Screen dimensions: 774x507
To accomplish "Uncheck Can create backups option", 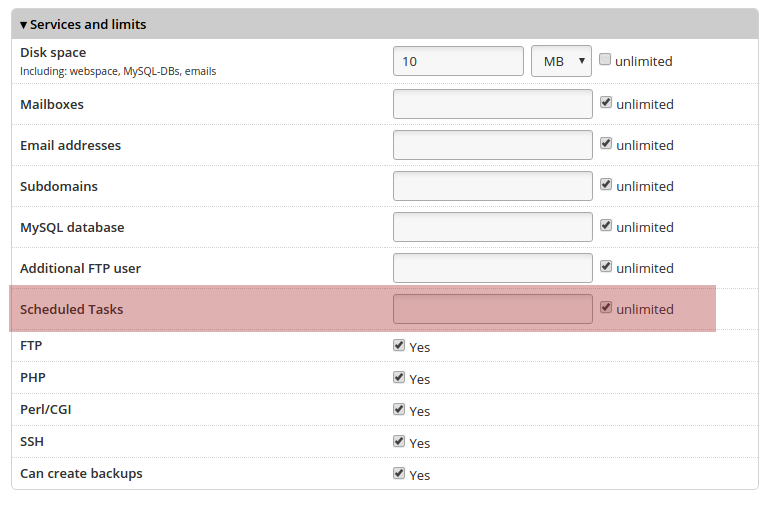I will [399, 473].
